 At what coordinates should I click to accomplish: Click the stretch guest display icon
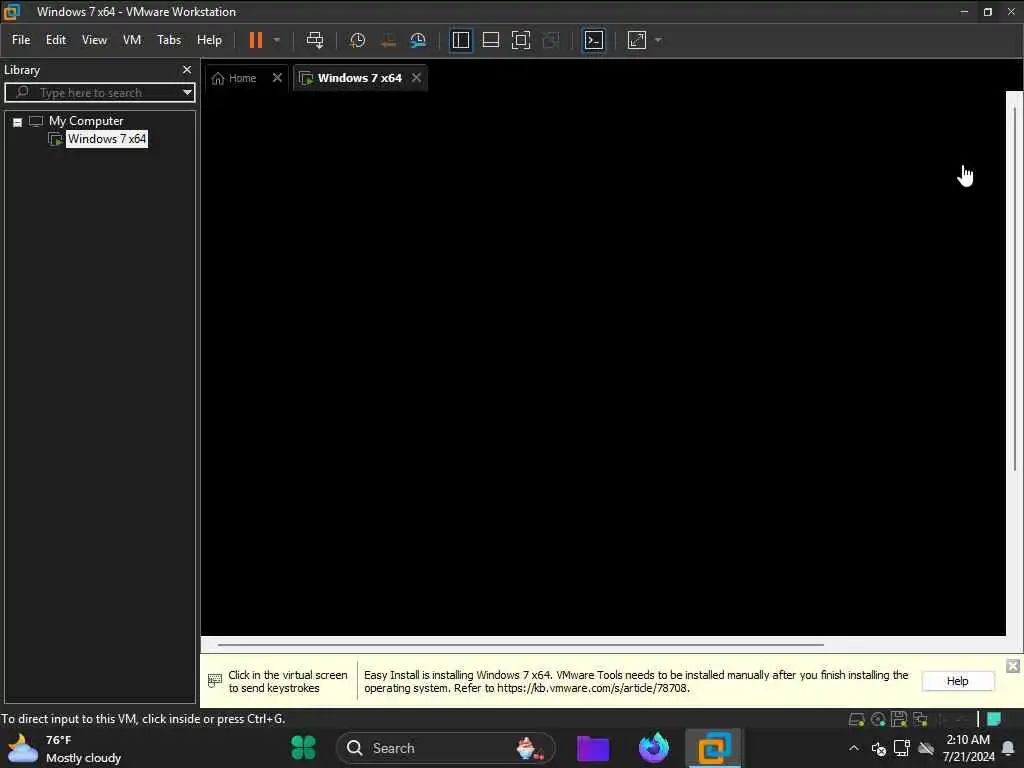(637, 40)
